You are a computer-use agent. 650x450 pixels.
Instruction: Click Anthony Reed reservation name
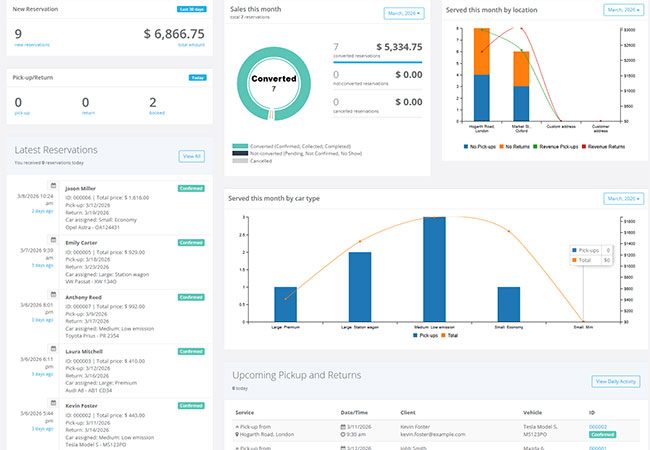(x=83, y=298)
